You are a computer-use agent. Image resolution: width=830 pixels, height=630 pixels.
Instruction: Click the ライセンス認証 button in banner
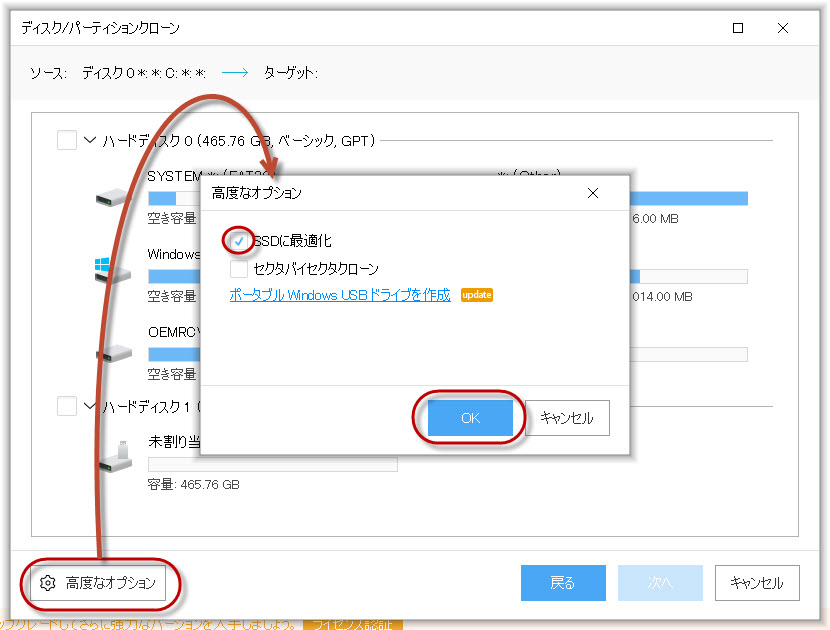pos(353,625)
